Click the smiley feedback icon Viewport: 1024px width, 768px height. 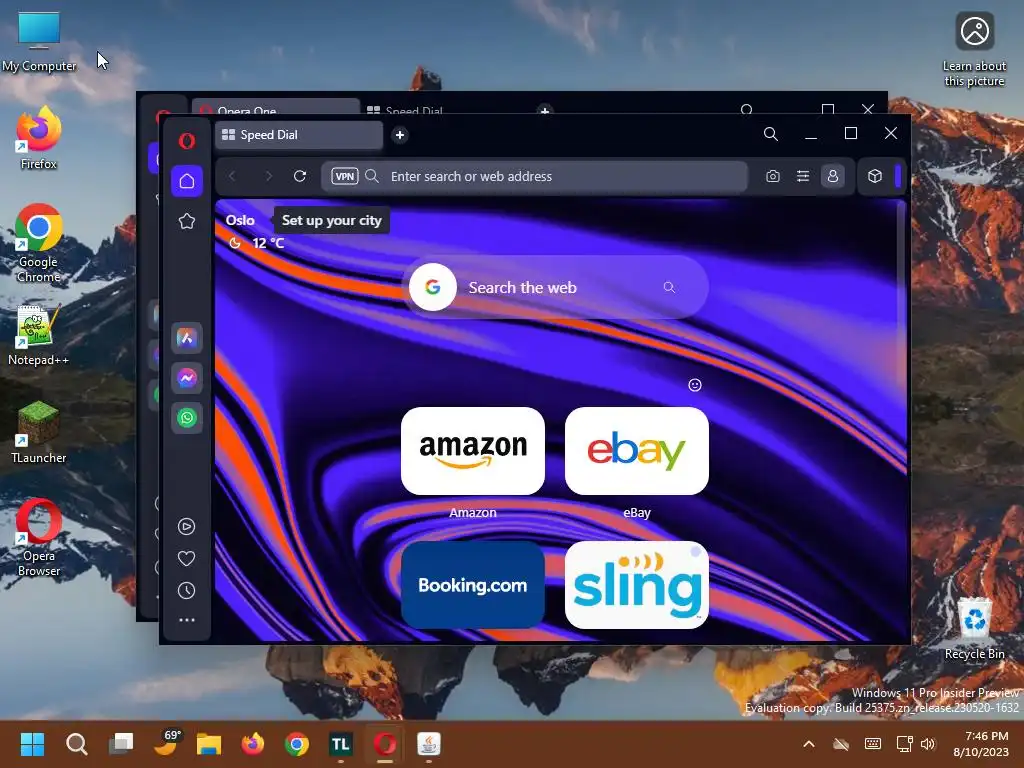click(x=695, y=385)
